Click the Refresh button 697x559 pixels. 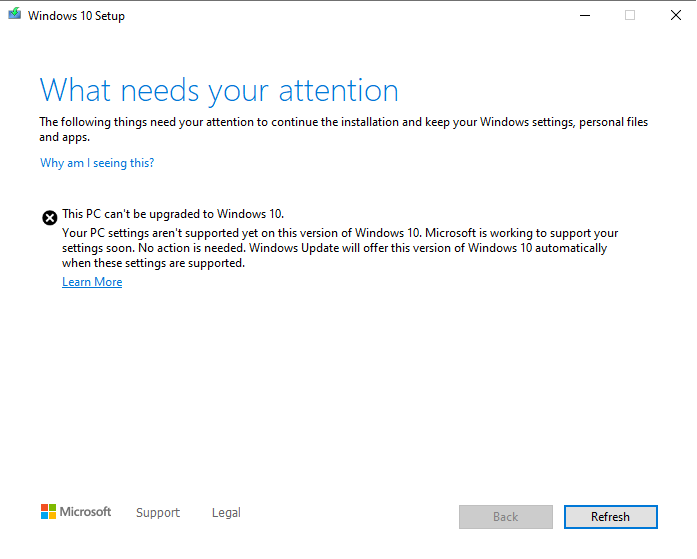pos(611,517)
